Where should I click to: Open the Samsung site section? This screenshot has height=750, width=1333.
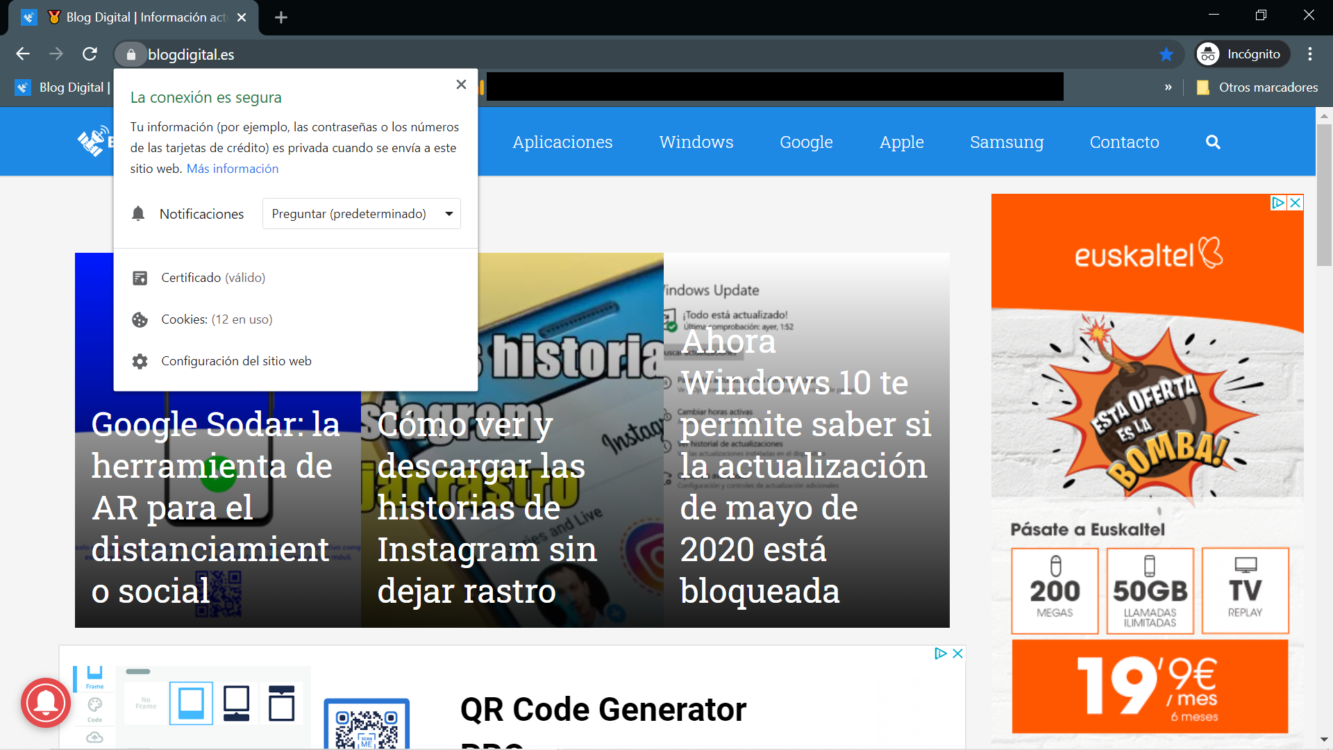(x=1006, y=142)
